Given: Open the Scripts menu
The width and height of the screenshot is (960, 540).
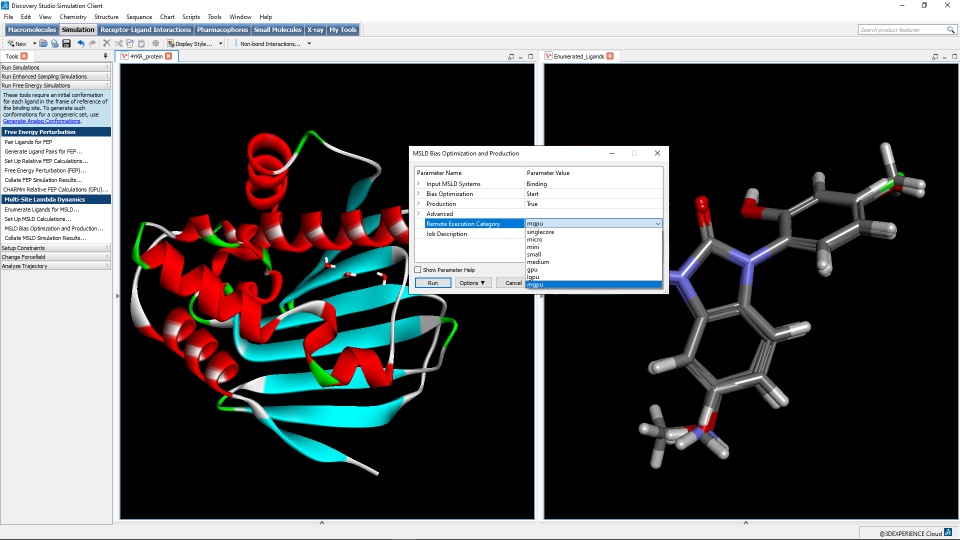Looking at the screenshot, I should [191, 17].
